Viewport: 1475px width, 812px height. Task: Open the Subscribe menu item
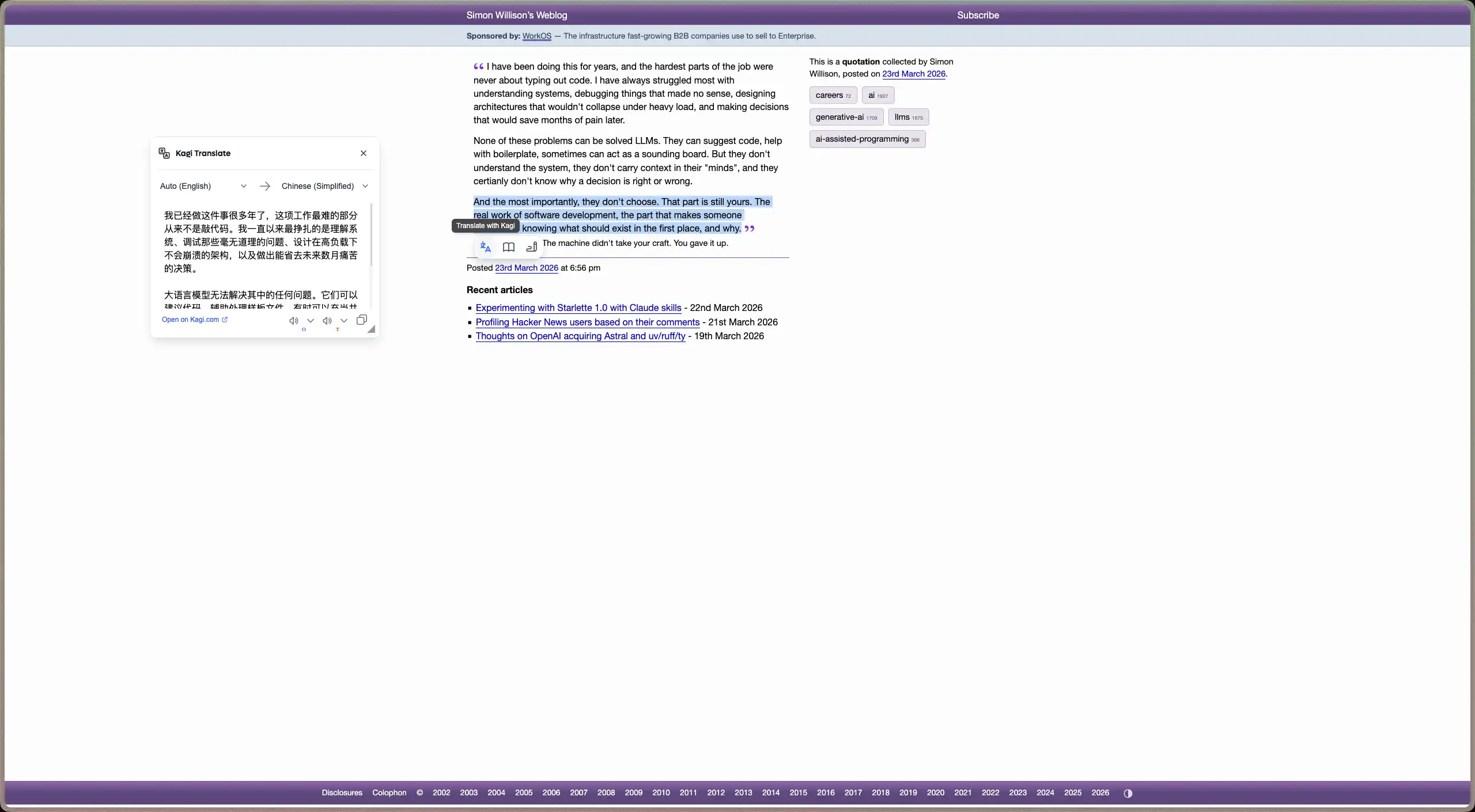click(x=978, y=15)
